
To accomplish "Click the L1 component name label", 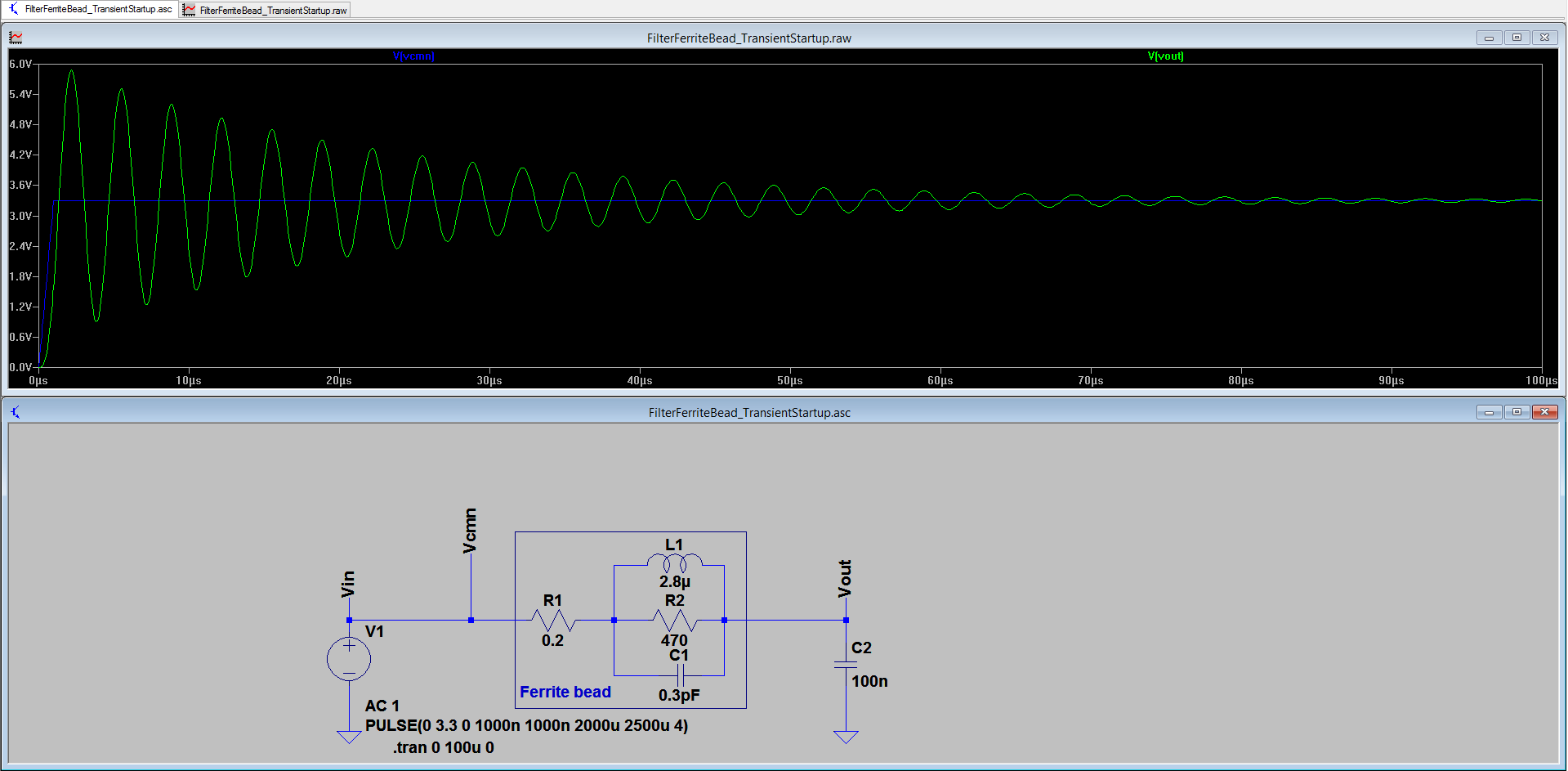I will pos(674,545).
